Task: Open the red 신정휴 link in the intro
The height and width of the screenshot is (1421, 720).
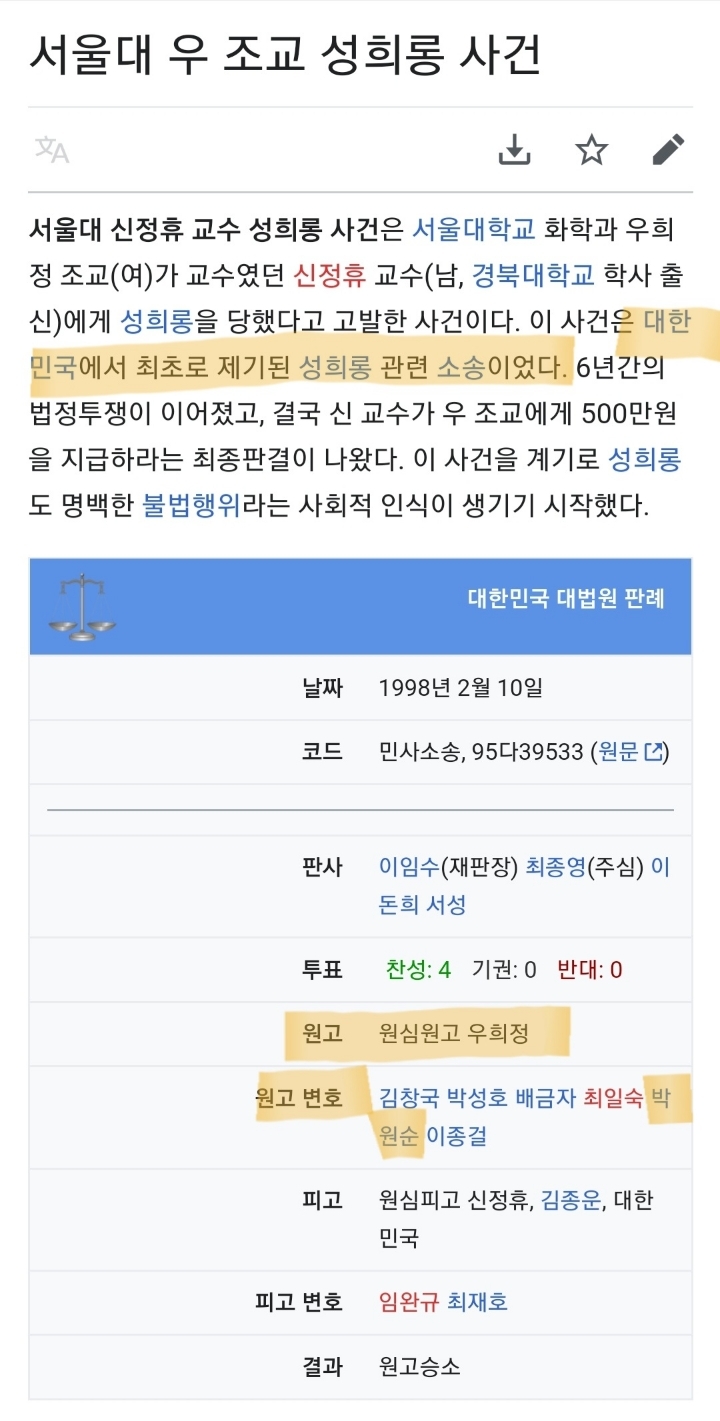Action: point(329,274)
